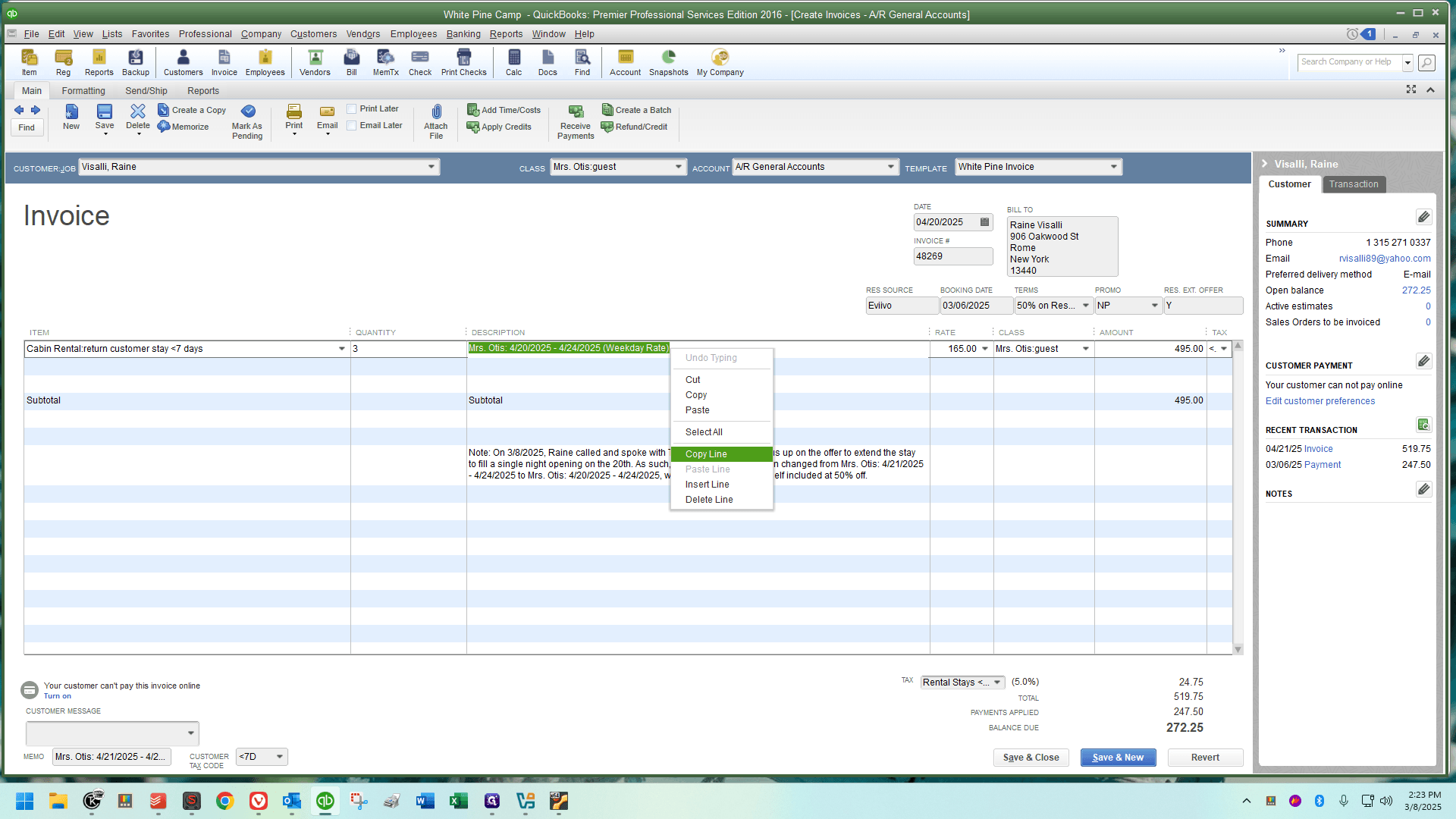The height and width of the screenshot is (819, 1456).
Task: Click Attach File paperclip
Action: click(436, 121)
